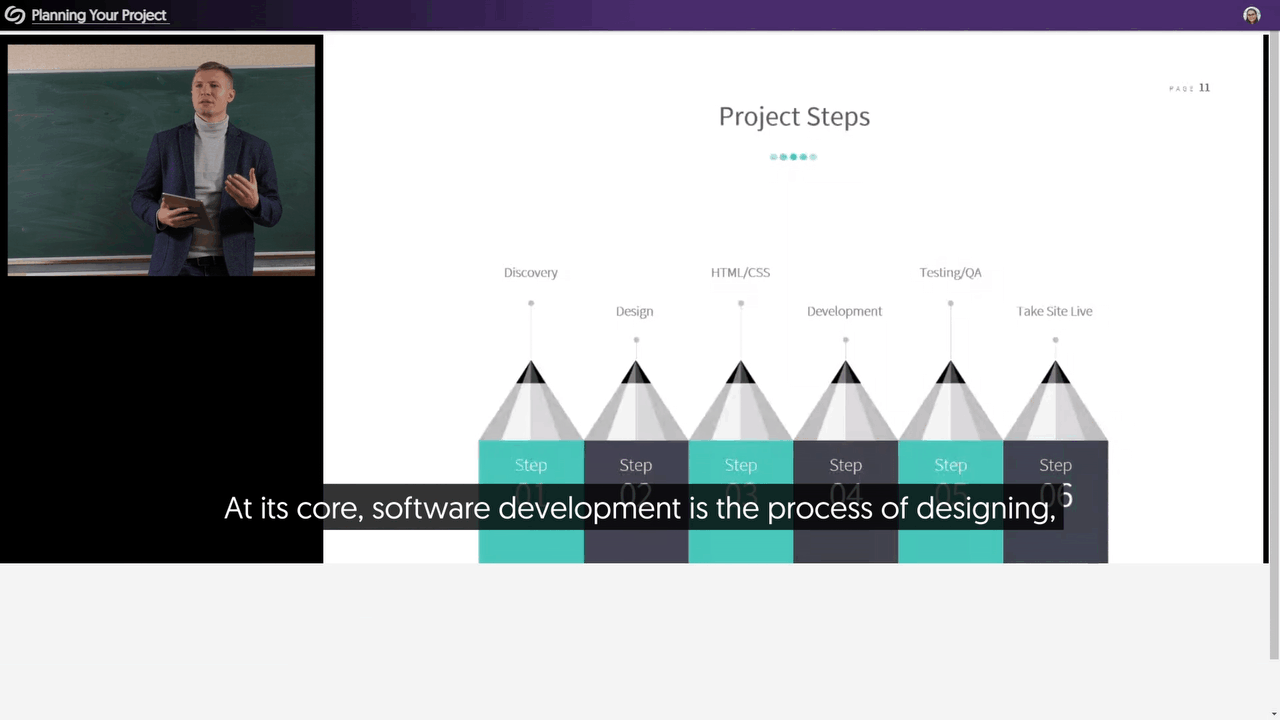This screenshot has width=1280, height=720.
Task: Select the first teal progress dot
Action: point(773,157)
